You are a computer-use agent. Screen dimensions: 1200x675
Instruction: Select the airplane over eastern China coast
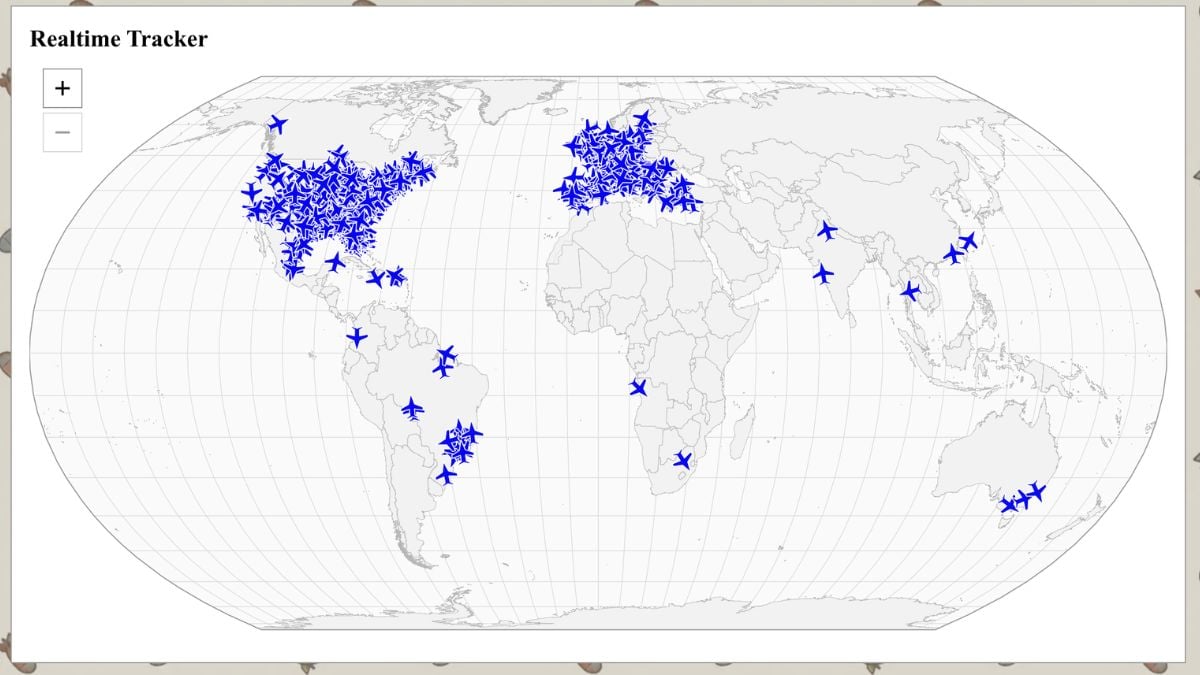coord(953,254)
